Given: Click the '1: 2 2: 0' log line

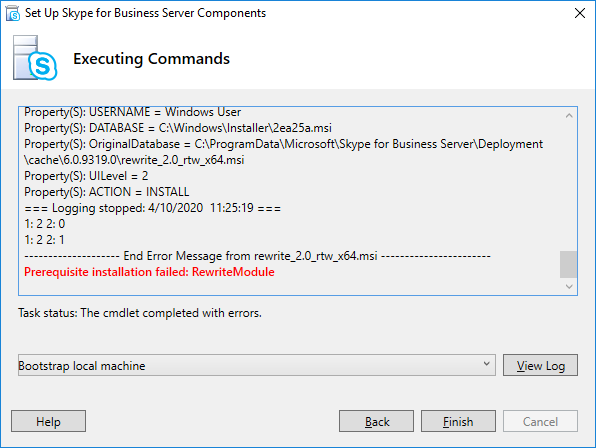Looking at the screenshot, I should 45,224.
